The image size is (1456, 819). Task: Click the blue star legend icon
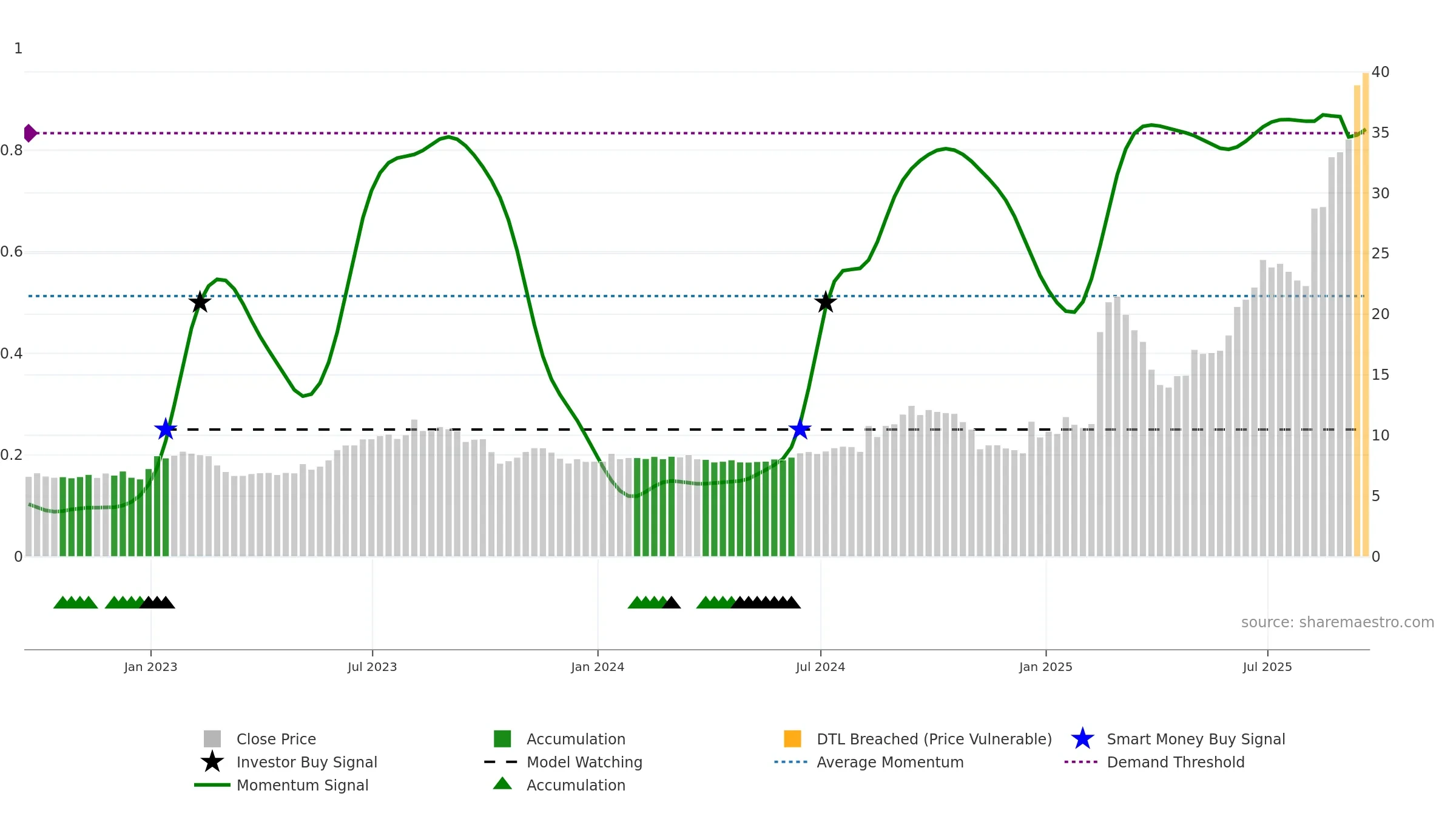[1082, 739]
